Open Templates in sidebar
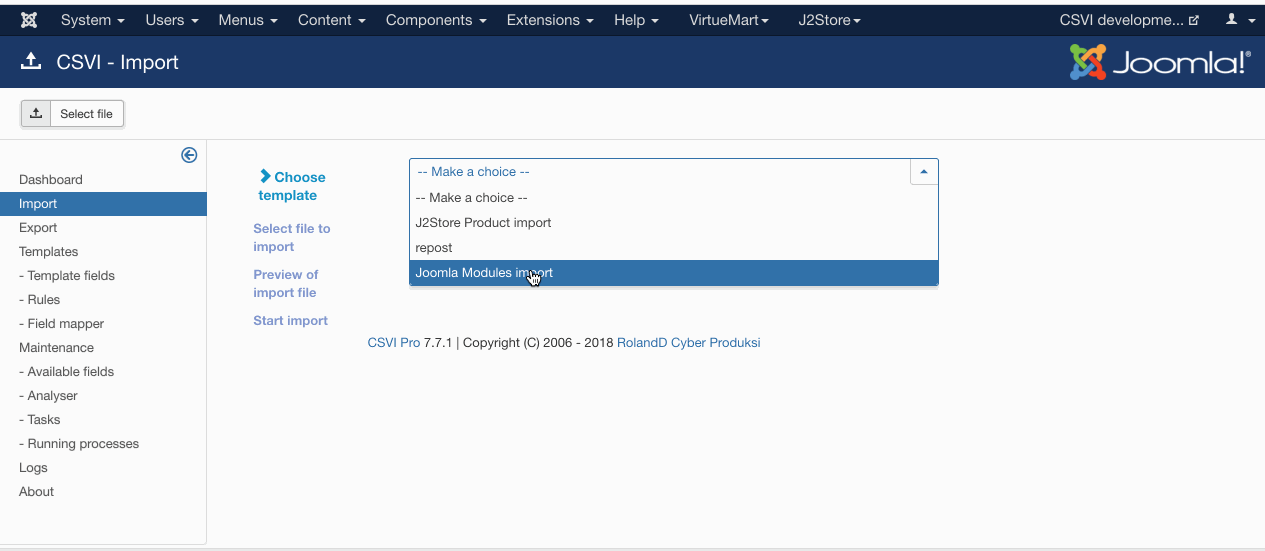Screen dimensions: 1265x551 [x=48, y=252]
